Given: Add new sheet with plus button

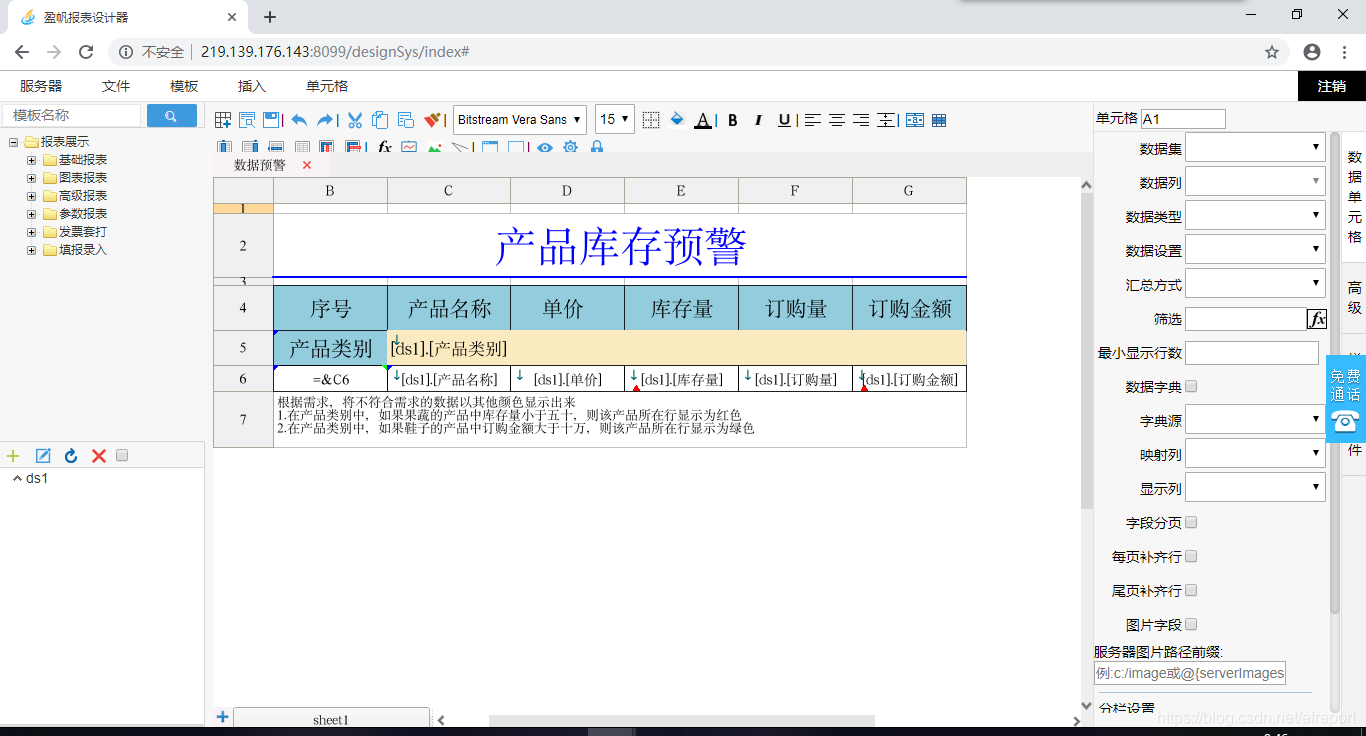Looking at the screenshot, I should click(x=222, y=717).
